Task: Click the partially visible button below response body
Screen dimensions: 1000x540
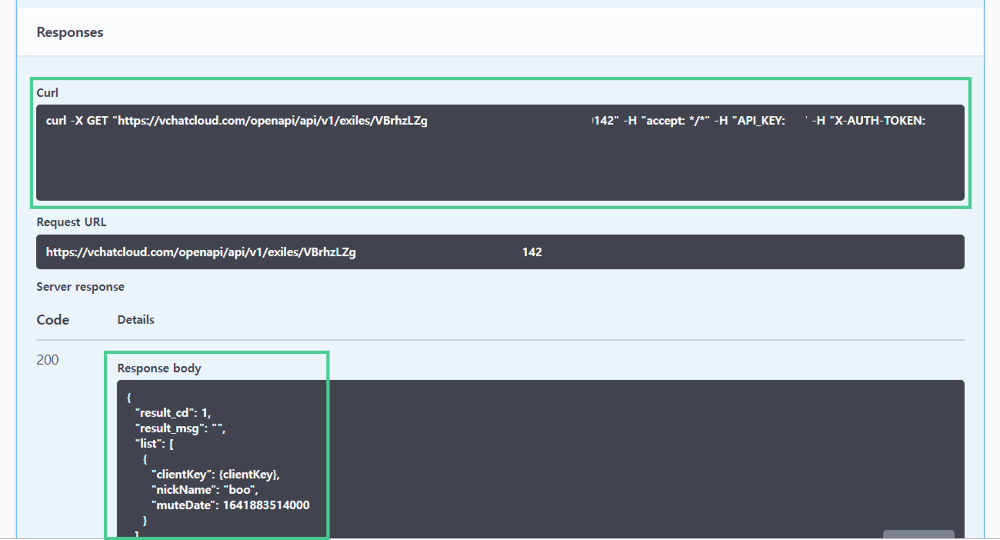Action: tap(918, 535)
